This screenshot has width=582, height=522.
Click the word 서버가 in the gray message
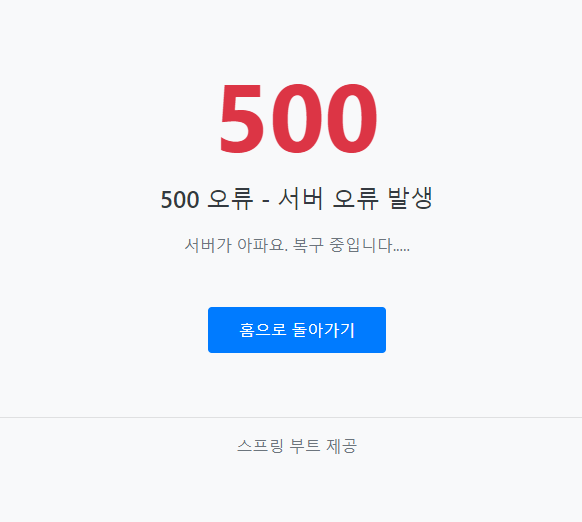pyautogui.click(x=208, y=245)
